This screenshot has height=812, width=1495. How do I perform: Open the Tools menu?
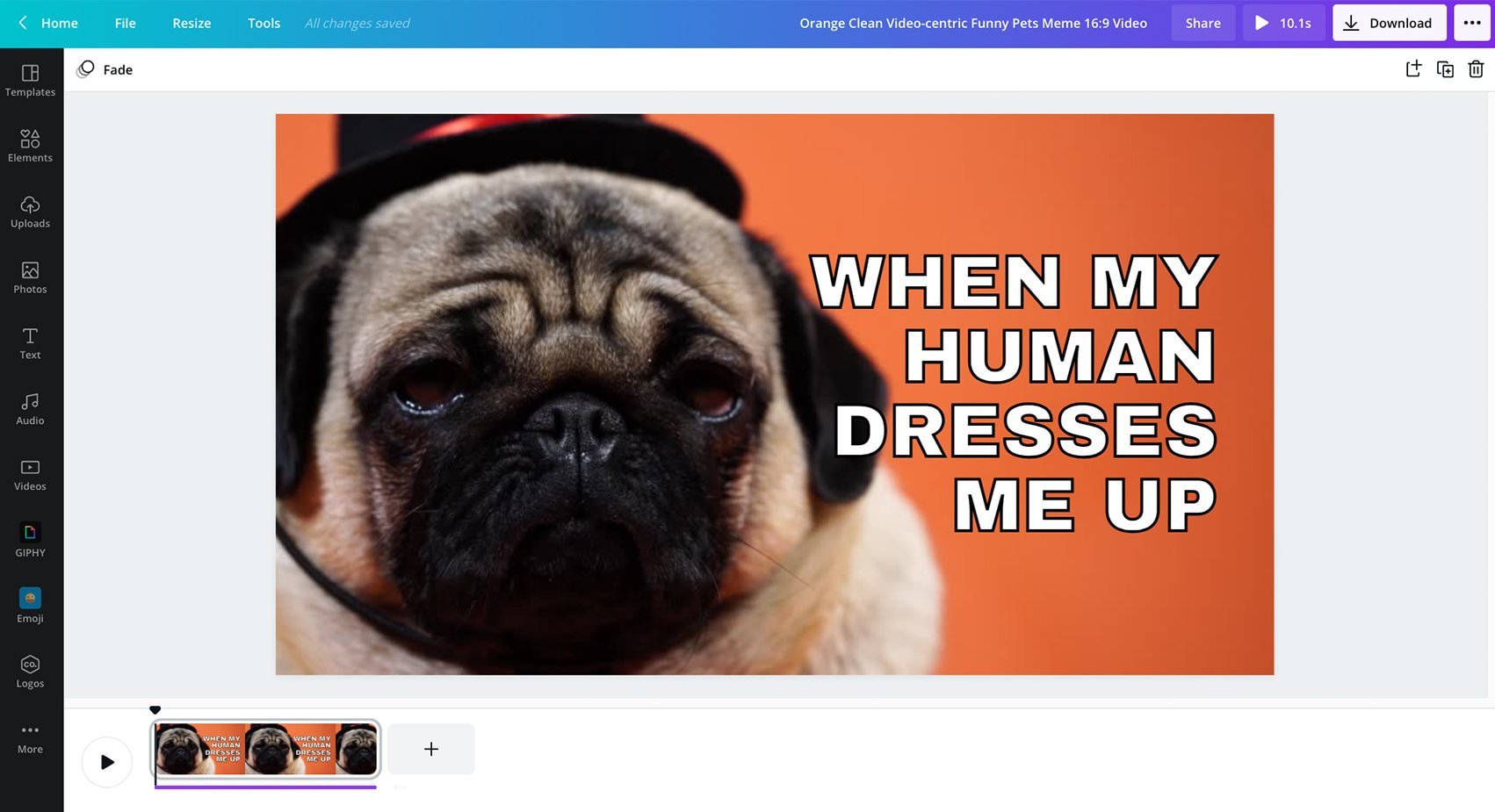point(264,23)
